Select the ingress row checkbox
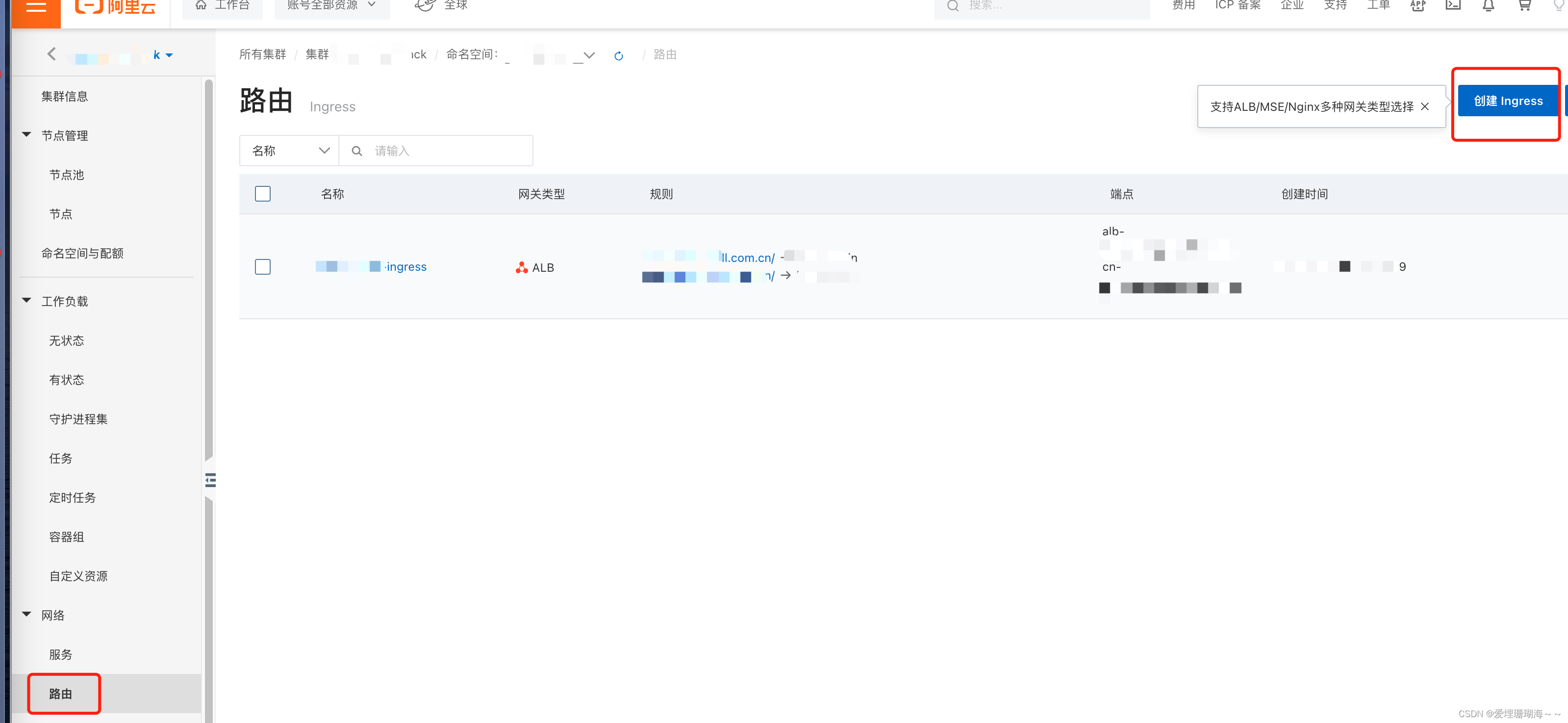The height and width of the screenshot is (723, 1568). (262, 267)
